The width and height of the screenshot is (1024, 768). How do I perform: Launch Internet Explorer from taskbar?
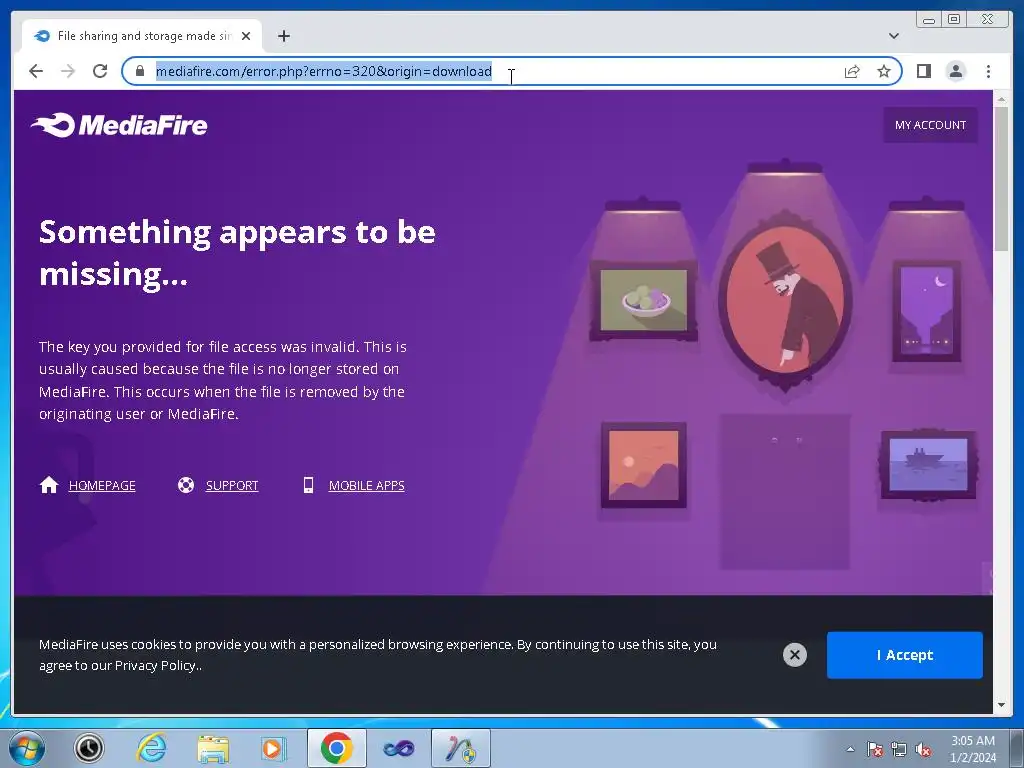151,748
